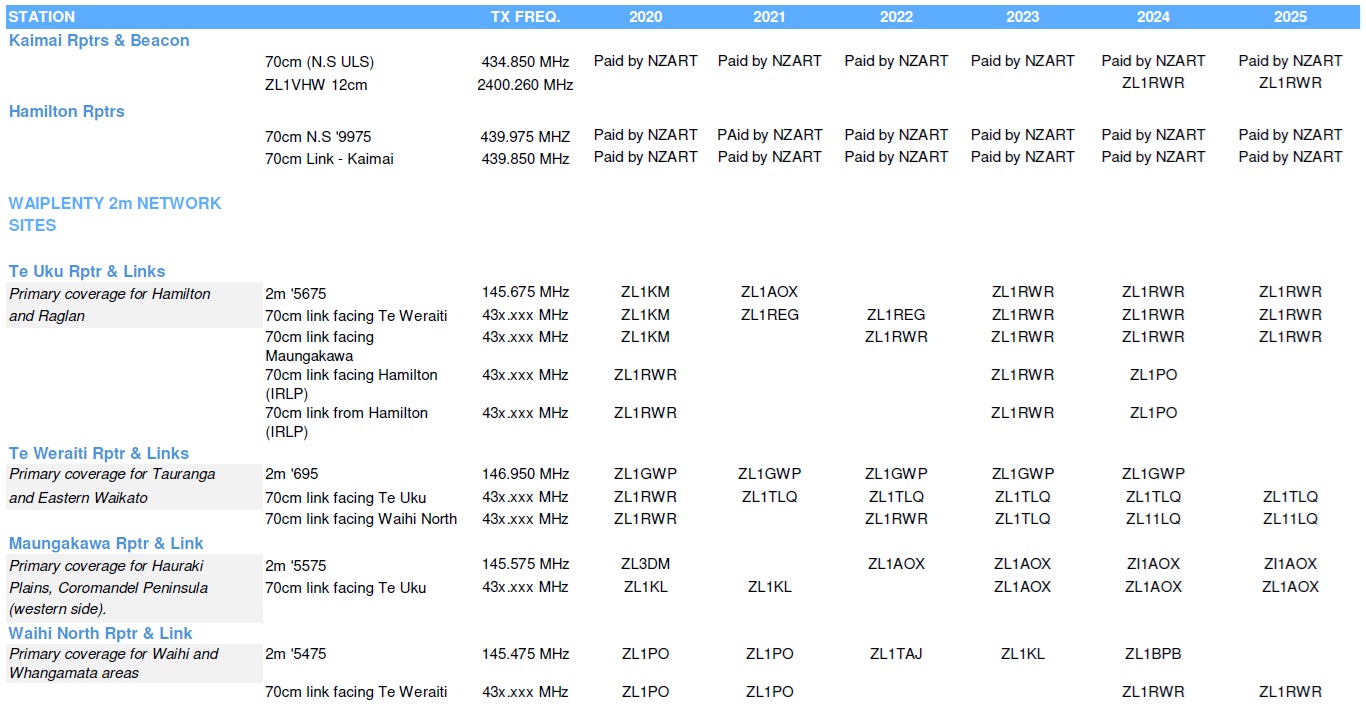
Task: Click the 434.850 MHz frequency cell
Action: point(526,62)
